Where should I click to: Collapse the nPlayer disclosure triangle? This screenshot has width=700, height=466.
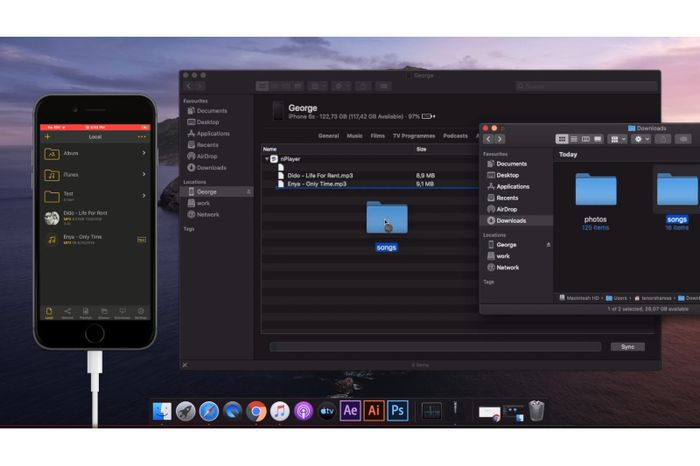tap(267, 159)
